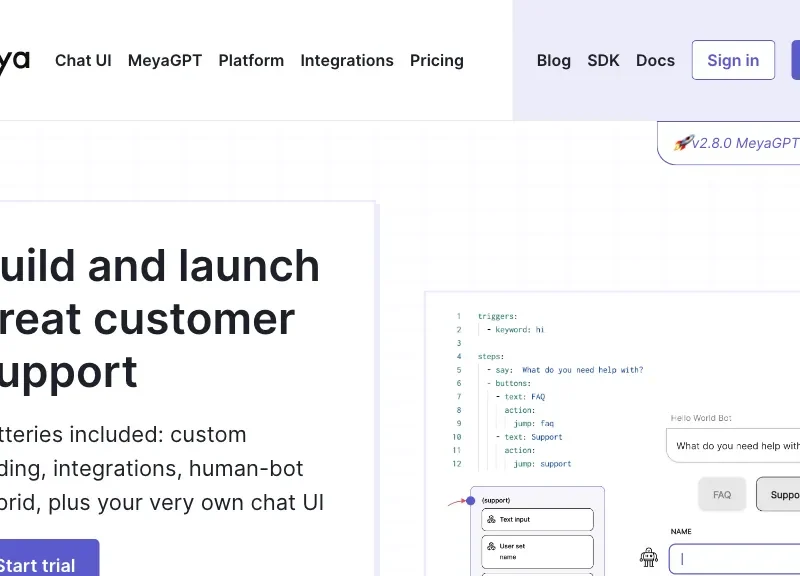Click the Start trial button

click(49, 558)
